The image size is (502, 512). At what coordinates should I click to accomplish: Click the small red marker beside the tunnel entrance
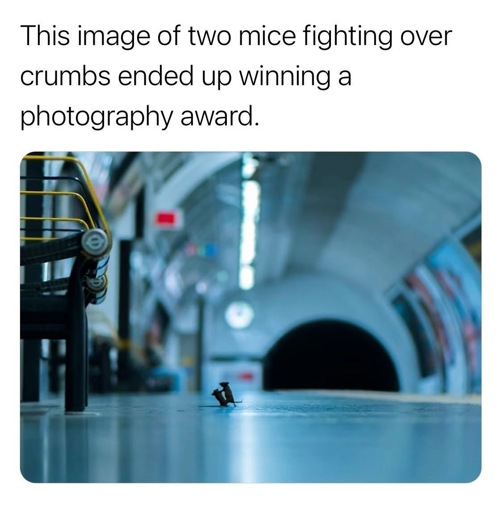[x=247, y=376]
